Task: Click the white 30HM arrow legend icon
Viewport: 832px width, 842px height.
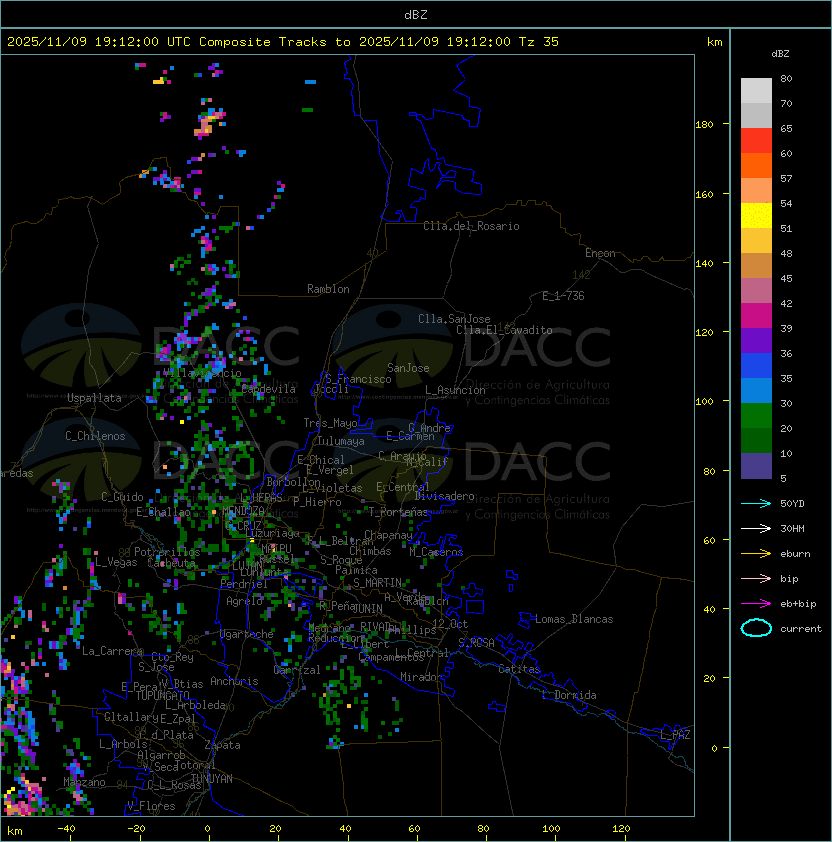Action: 756,528
